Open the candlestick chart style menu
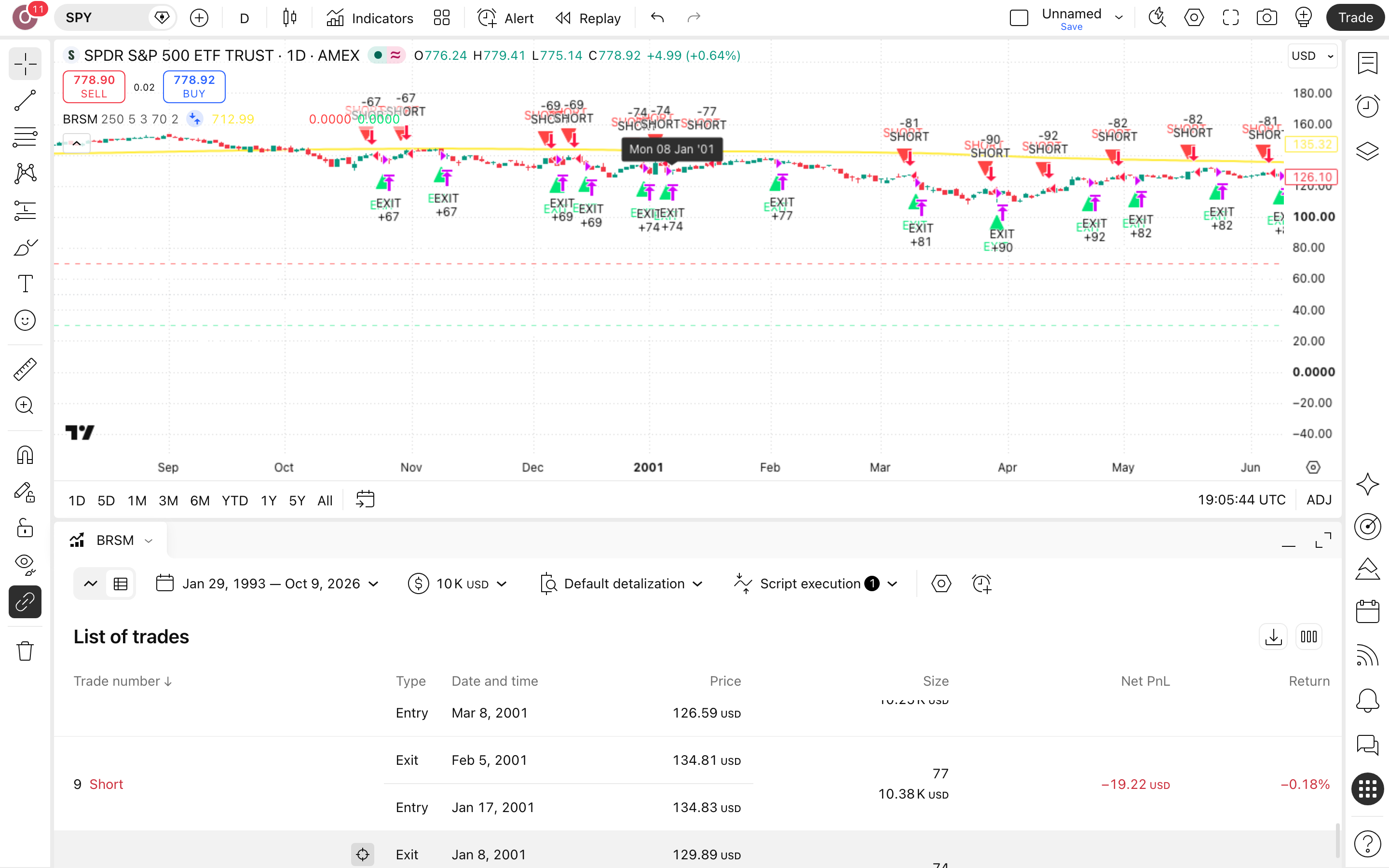This screenshot has height=868, width=1389. 290,18
